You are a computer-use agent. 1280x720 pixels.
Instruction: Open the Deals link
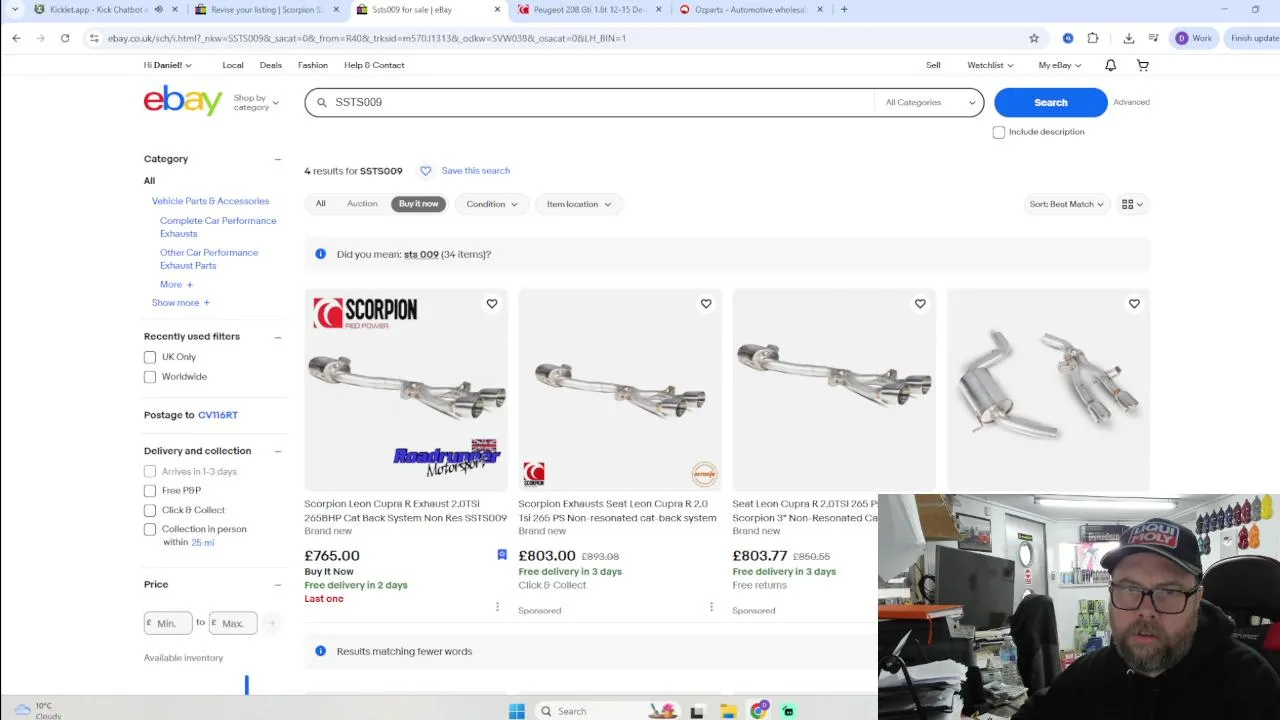[271, 65]
